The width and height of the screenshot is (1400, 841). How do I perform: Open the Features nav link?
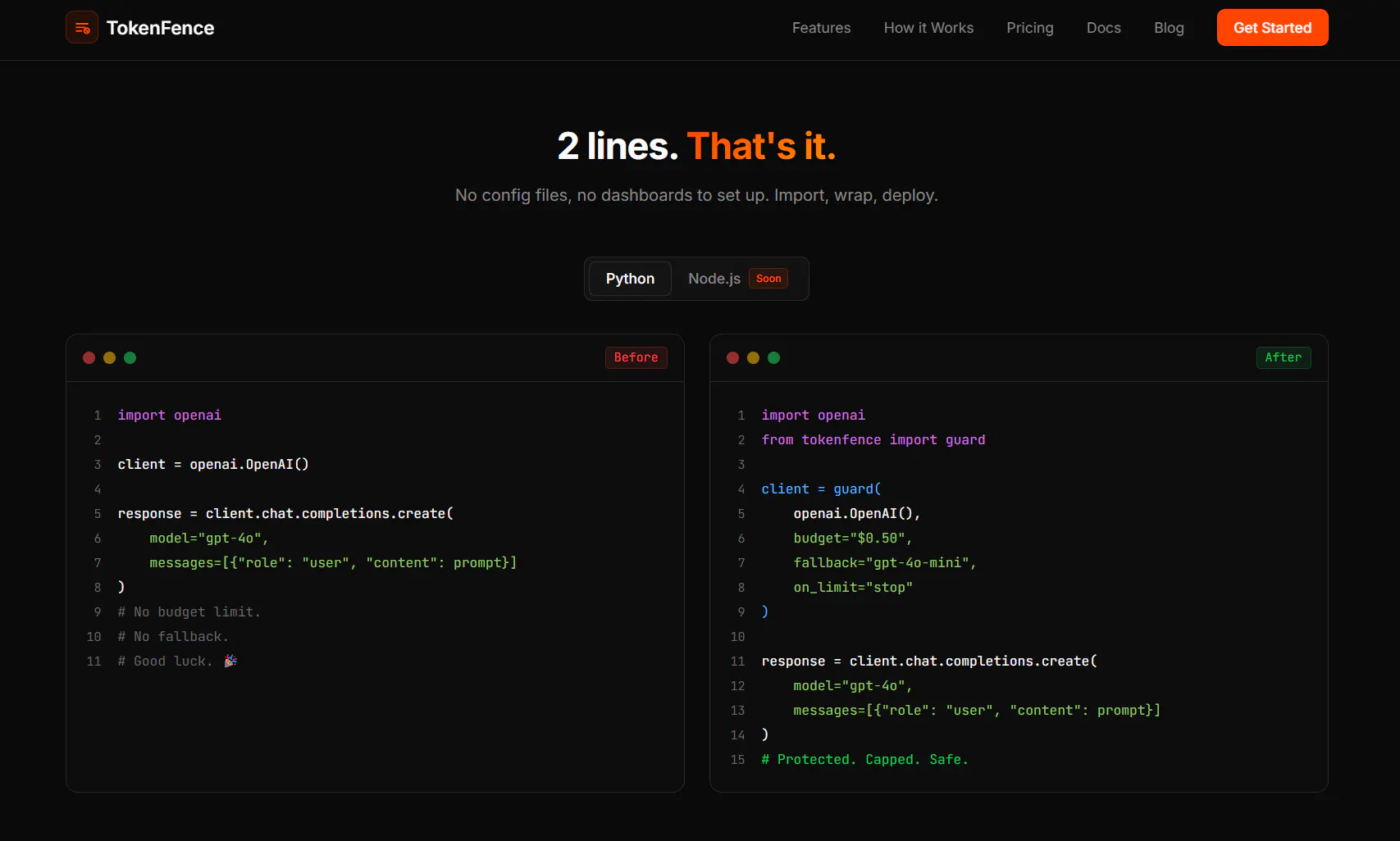pyautogui.click(x=821, y=28)
